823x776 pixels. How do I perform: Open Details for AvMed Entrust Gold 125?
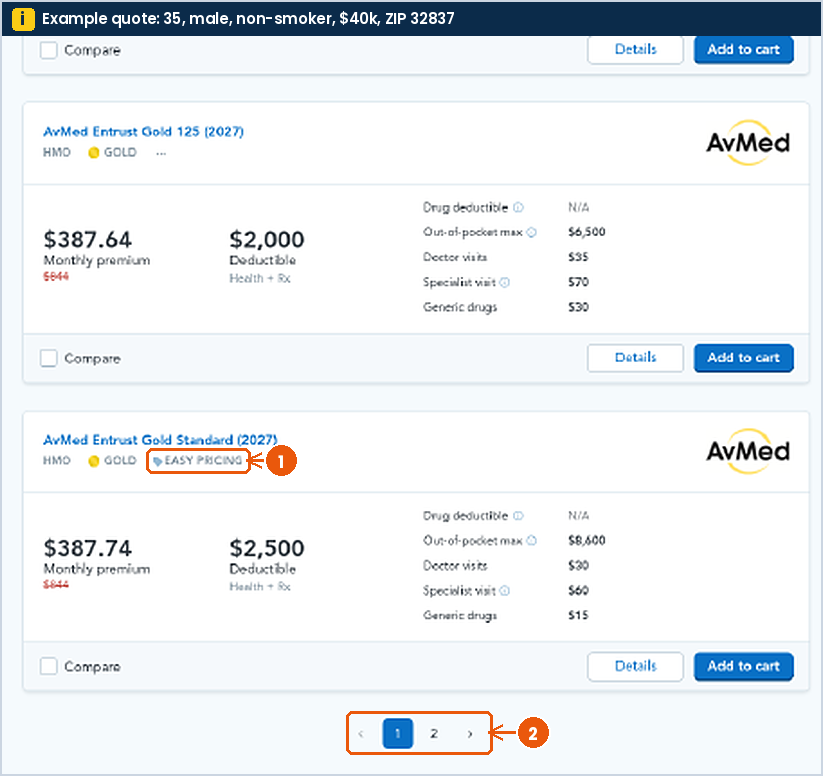(635, 358)
